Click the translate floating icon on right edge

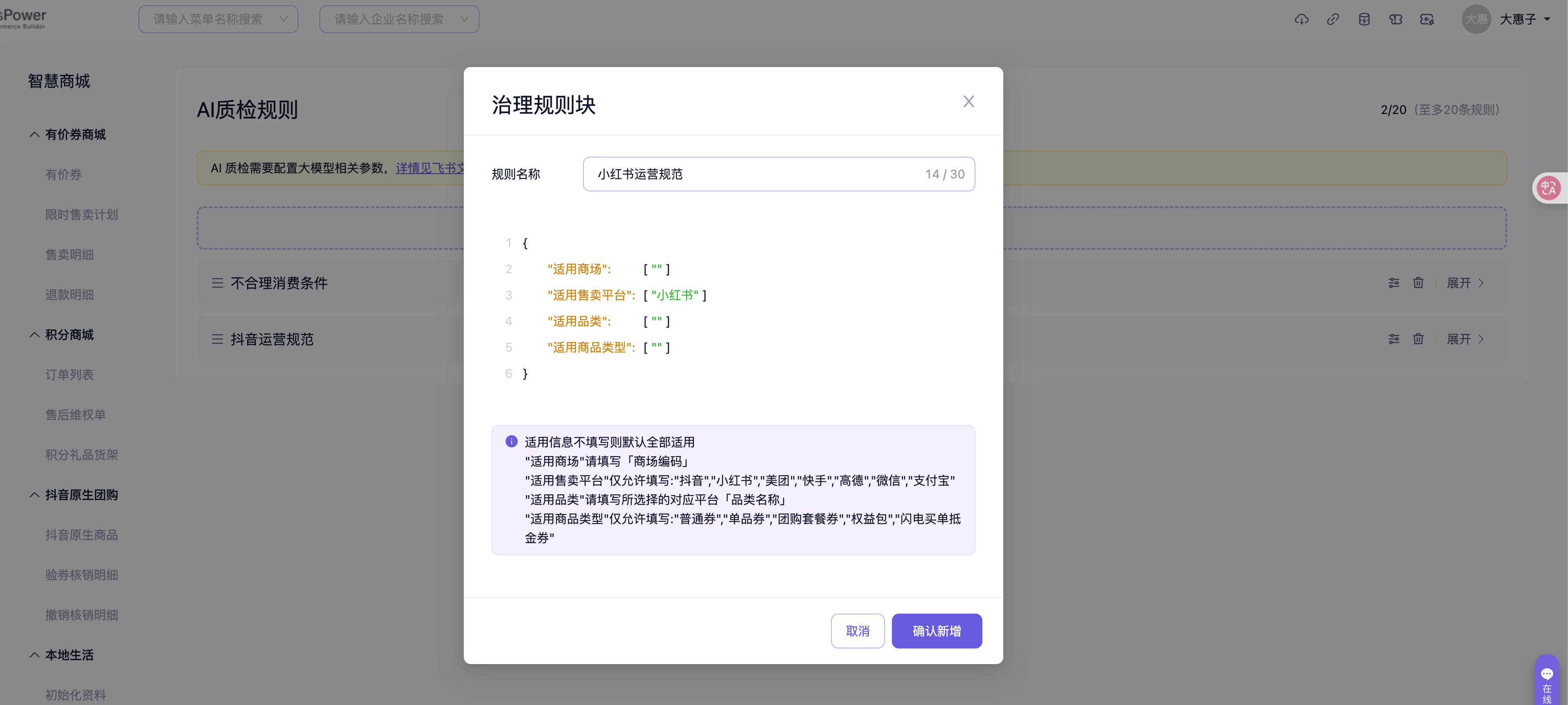[1548, 188]
